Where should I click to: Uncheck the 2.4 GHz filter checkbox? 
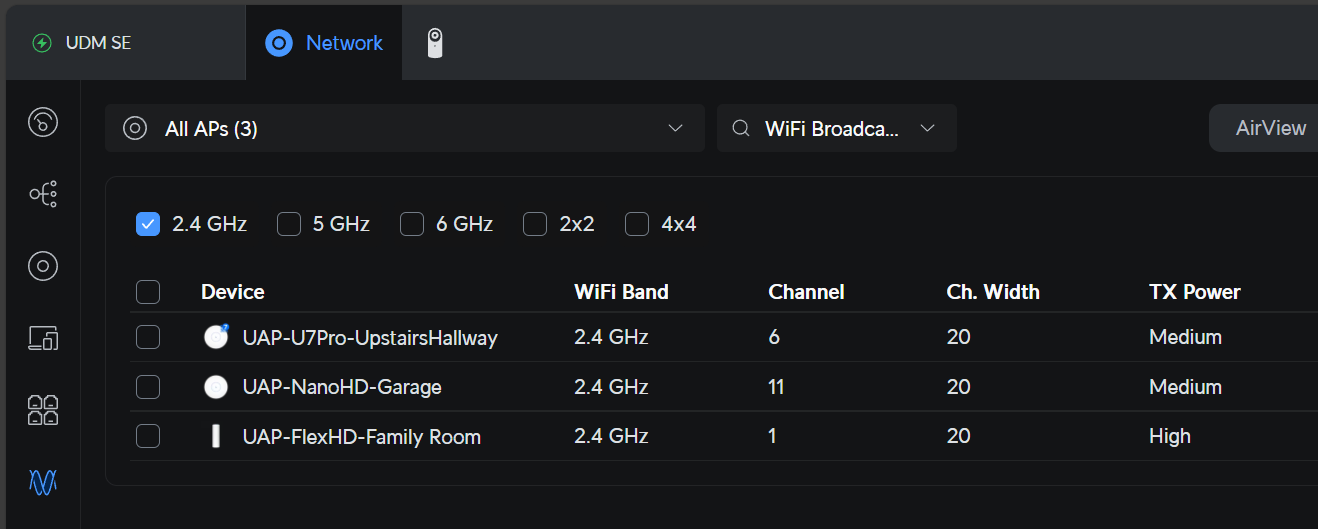click(x=148, y=224)
